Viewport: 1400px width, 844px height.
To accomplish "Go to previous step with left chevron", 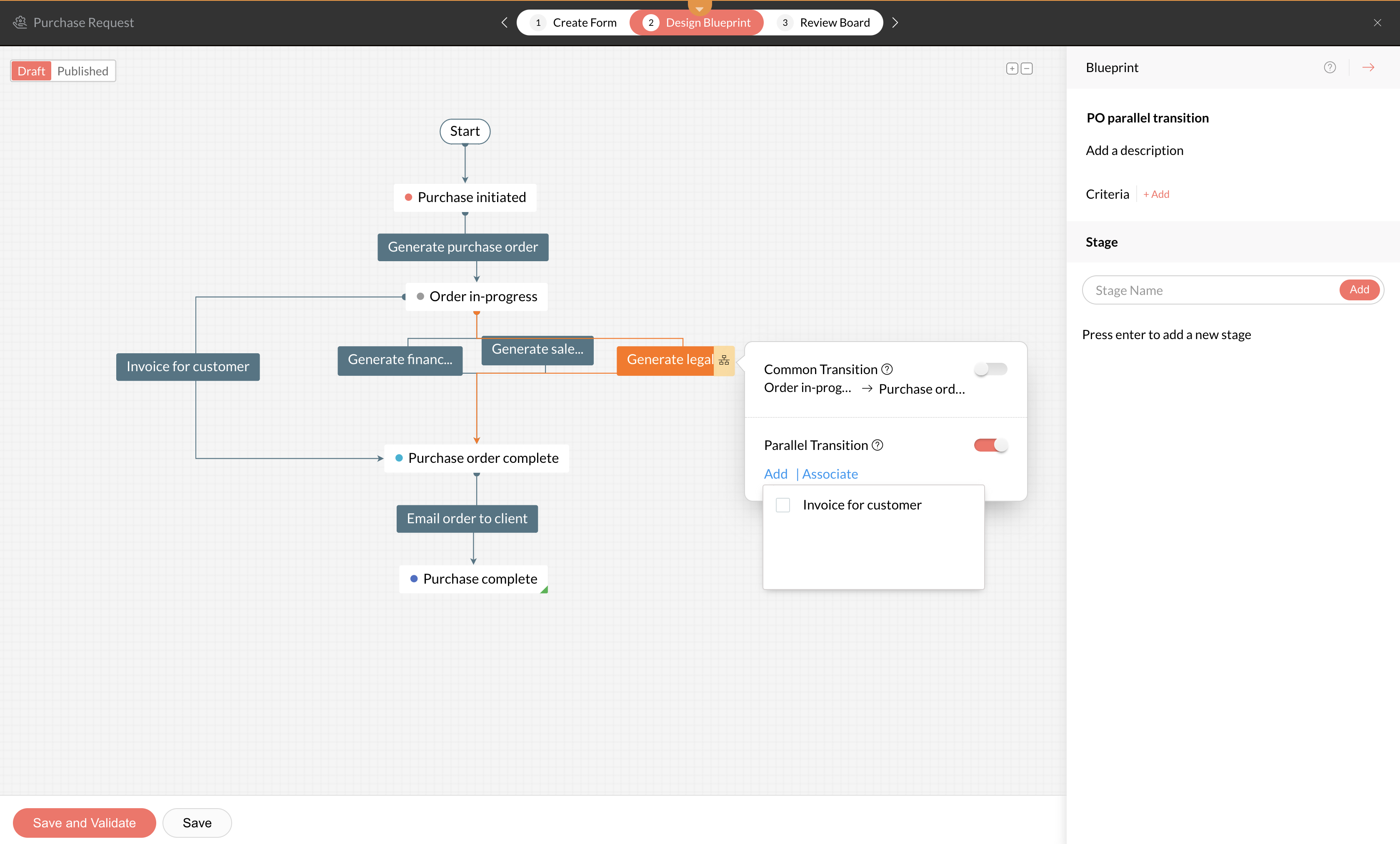I will click(x=504, y=22).
